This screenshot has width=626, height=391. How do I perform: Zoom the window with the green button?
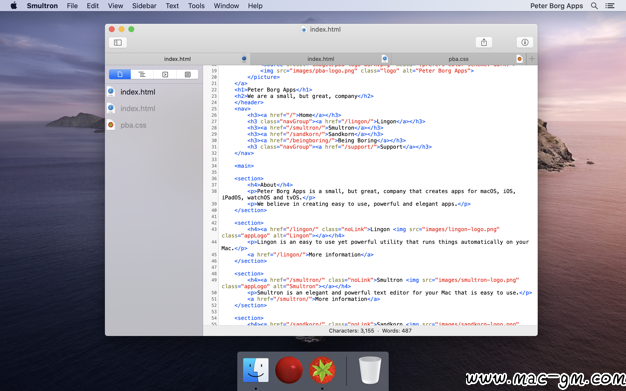pos(131,29)
